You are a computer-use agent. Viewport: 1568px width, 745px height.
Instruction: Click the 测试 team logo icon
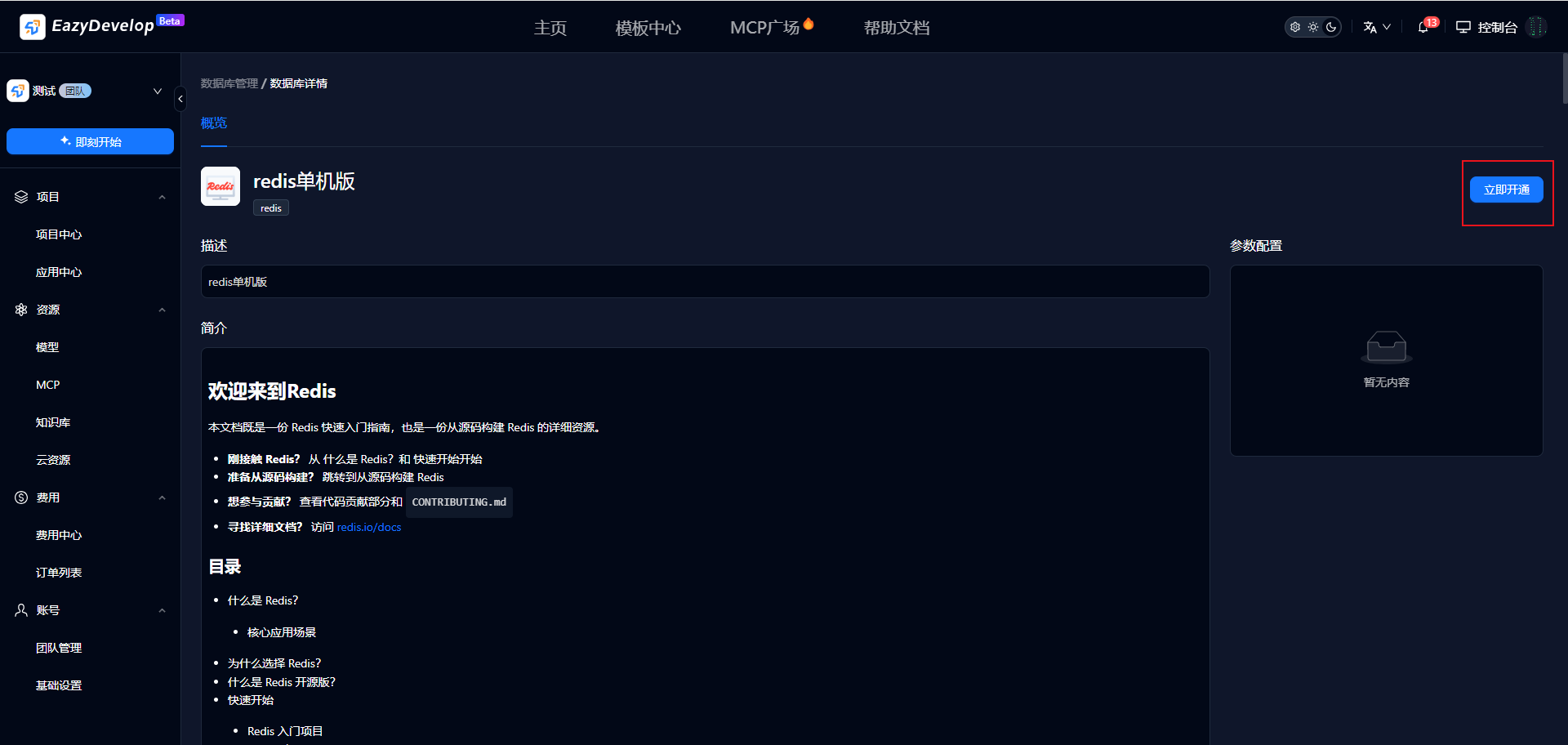pyautogui.click(x=18, y=91)
